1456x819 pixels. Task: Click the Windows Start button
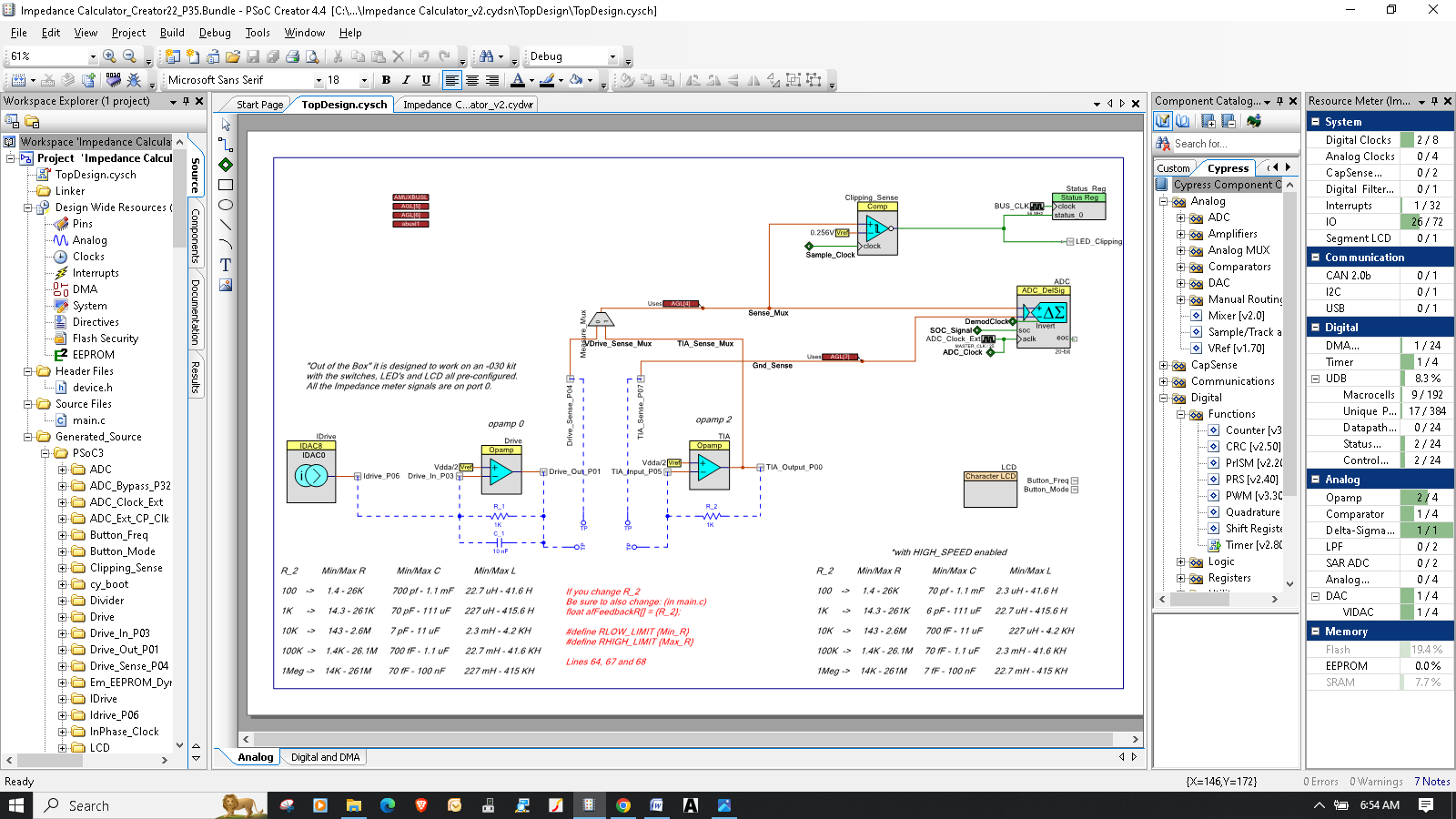(x=16, y=805)
